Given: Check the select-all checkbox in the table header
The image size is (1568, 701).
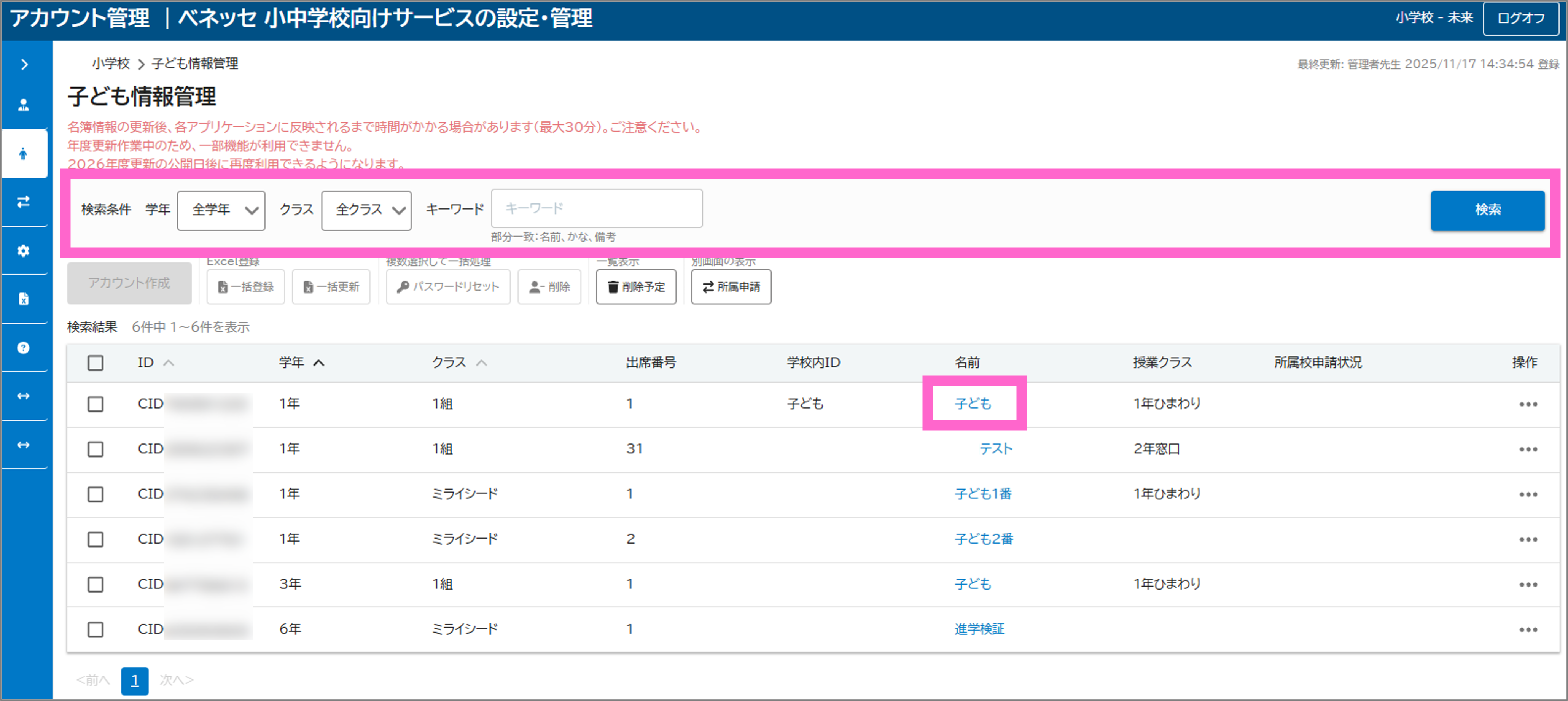Looking at the screenshot, I should [96, 362].
